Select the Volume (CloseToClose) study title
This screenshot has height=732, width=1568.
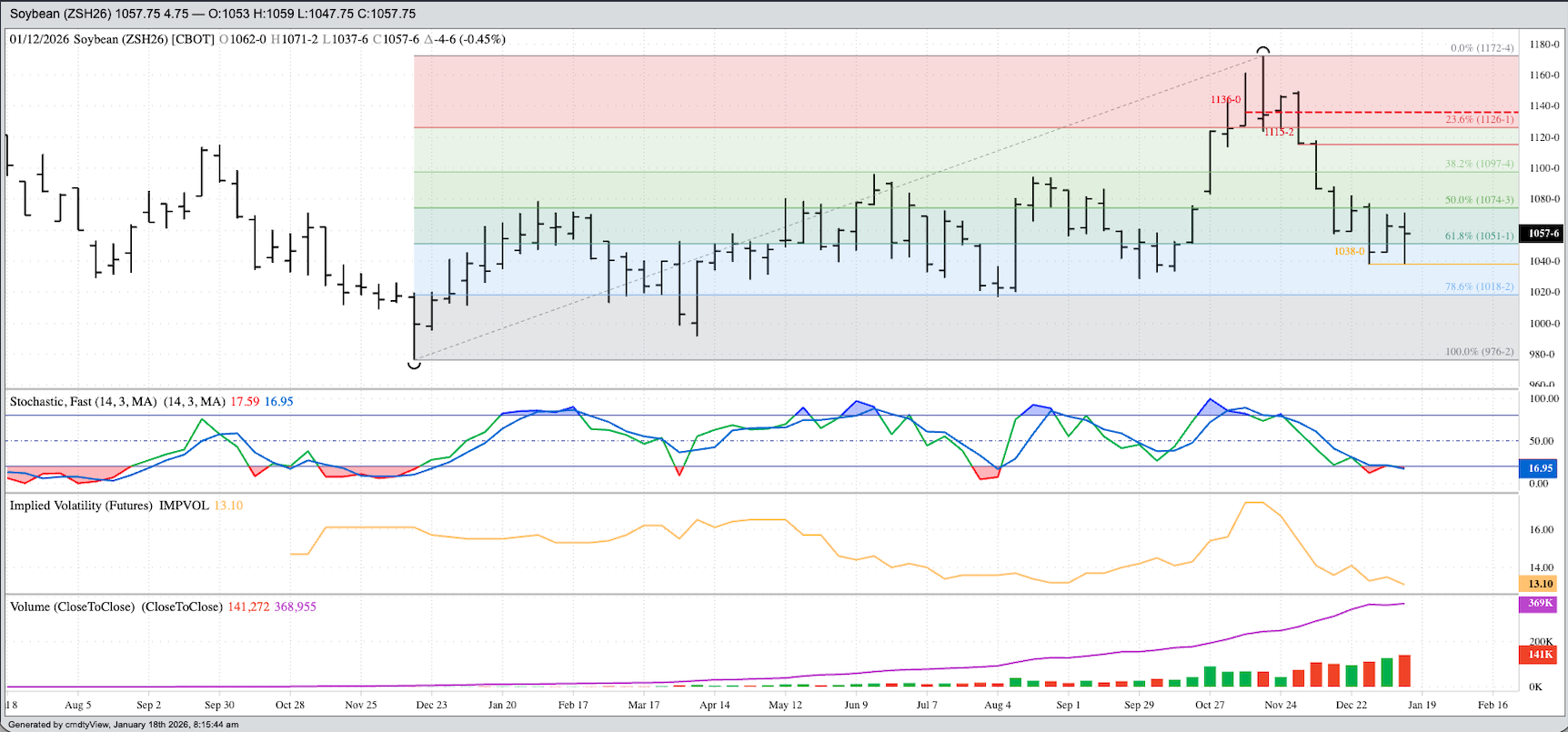coord(116,607)
